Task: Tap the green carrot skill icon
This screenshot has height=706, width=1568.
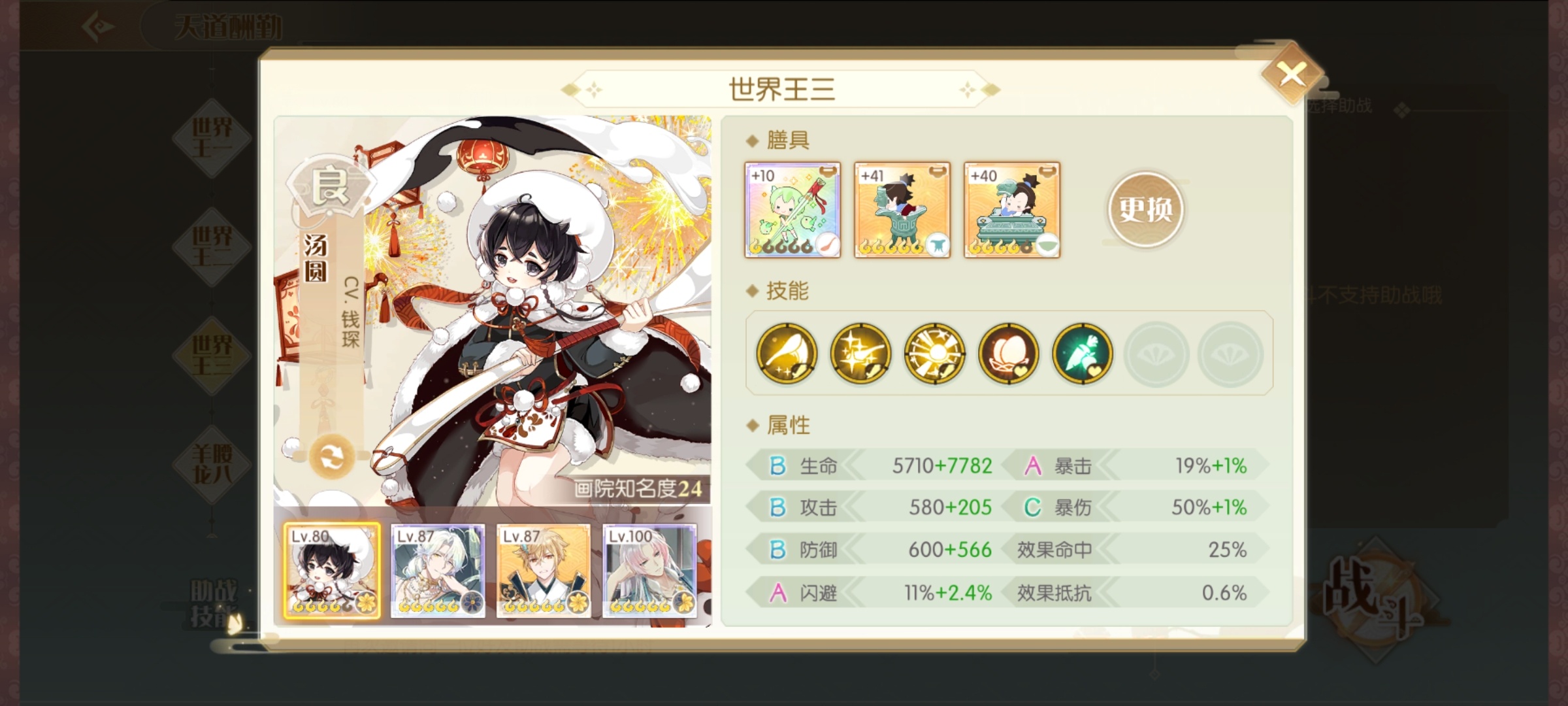Action: point(1082,353)
